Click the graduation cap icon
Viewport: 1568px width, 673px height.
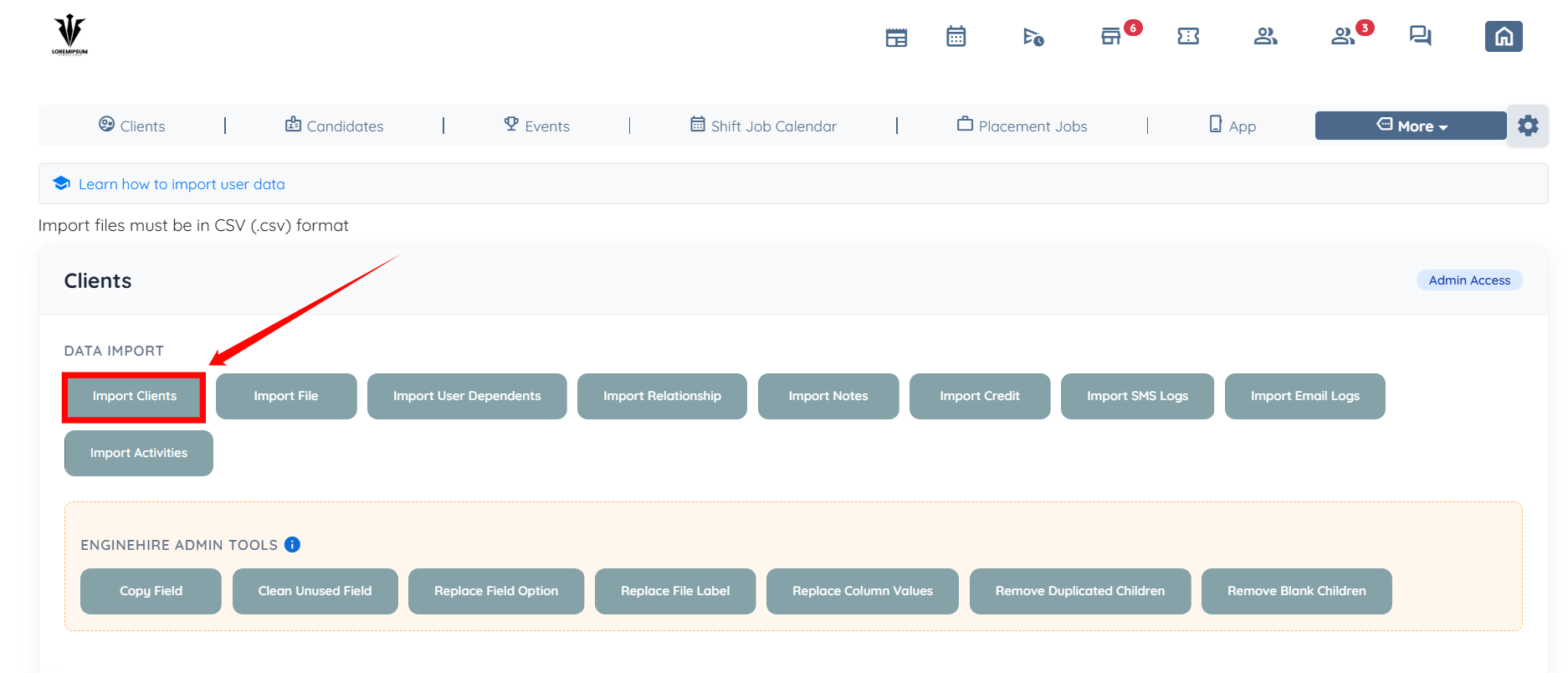pos(61,183)
